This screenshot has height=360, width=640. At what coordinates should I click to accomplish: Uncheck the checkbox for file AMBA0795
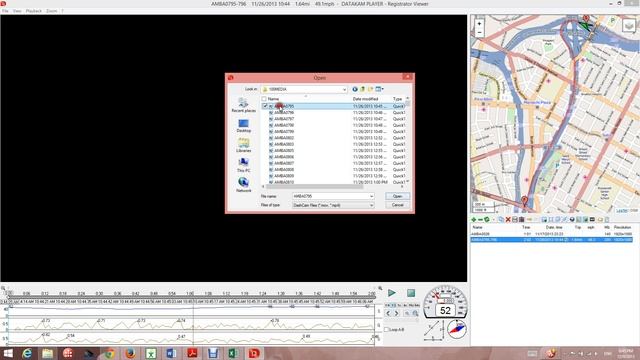[265, 106]
